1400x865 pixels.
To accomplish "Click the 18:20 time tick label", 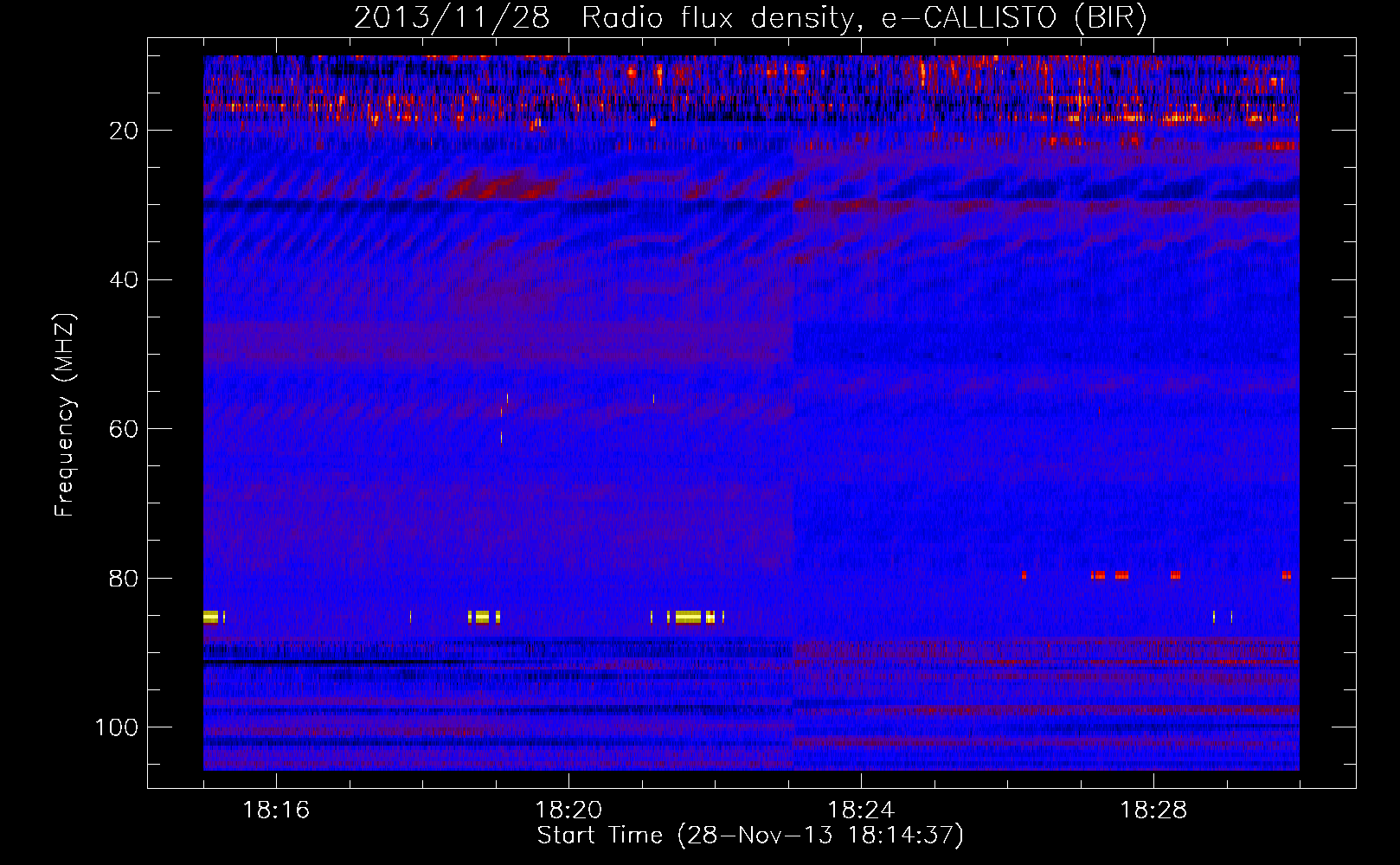I will click(x=568, y=811).
